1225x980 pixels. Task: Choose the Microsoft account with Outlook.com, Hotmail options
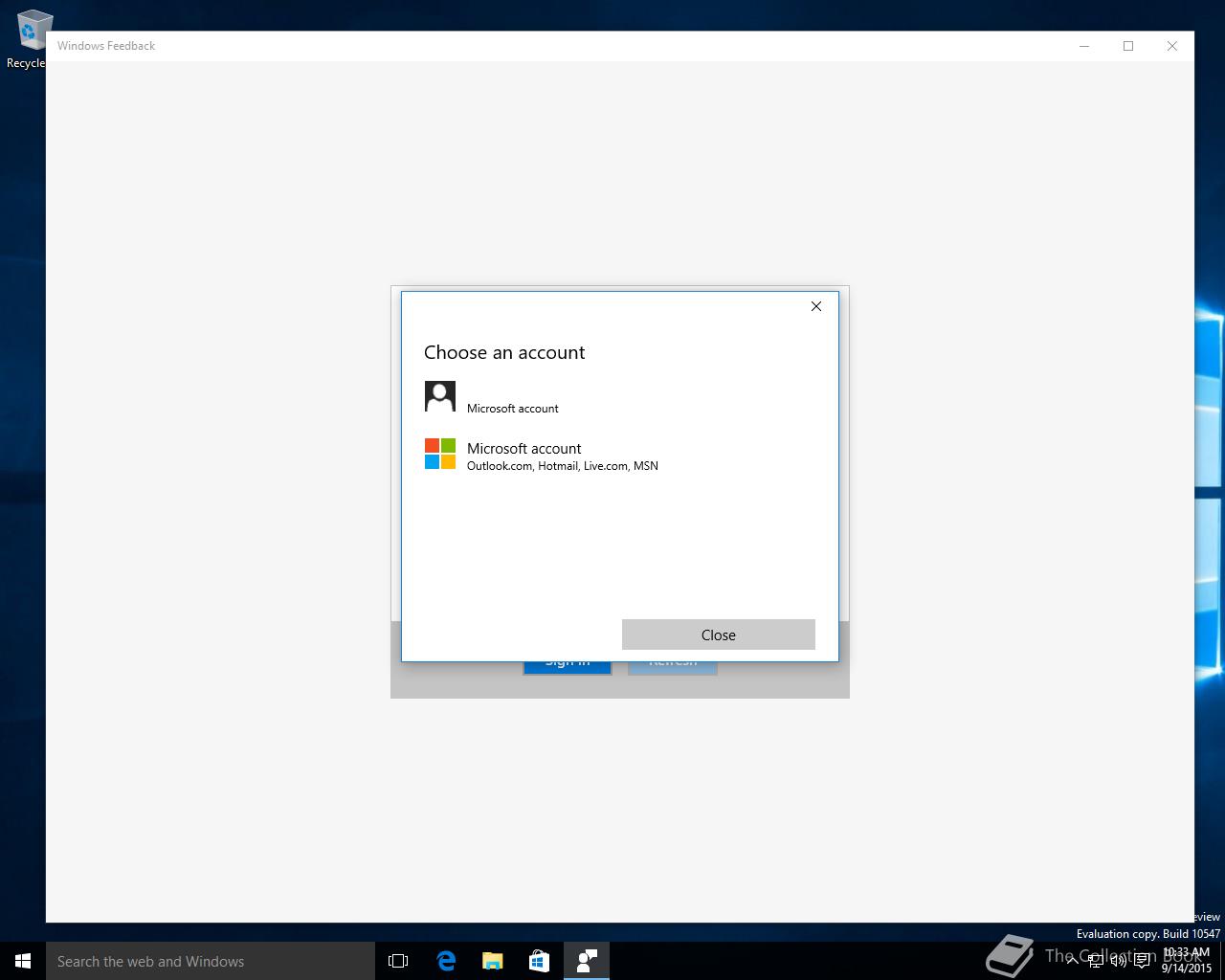pos(619,455)
